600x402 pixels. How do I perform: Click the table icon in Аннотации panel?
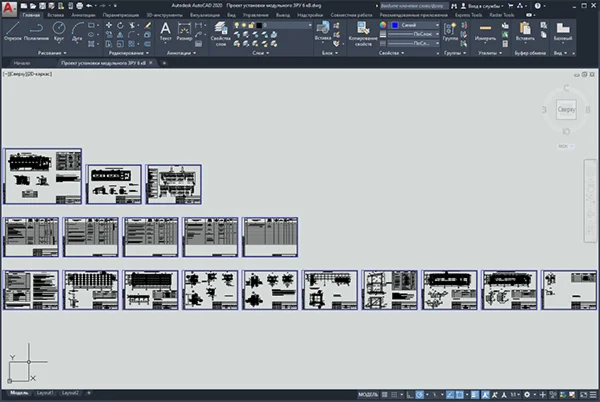[x=198, y=44]
